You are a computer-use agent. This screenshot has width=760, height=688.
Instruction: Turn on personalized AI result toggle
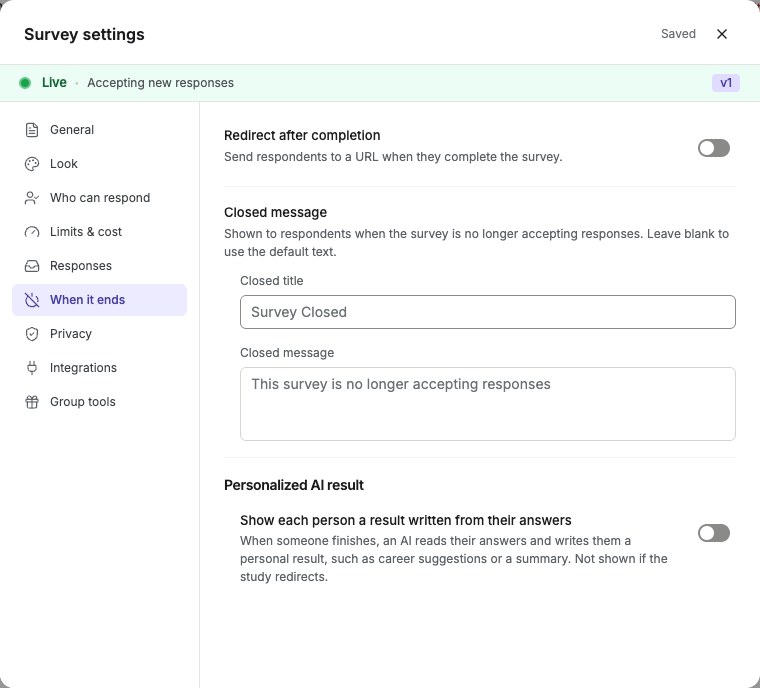713,533
